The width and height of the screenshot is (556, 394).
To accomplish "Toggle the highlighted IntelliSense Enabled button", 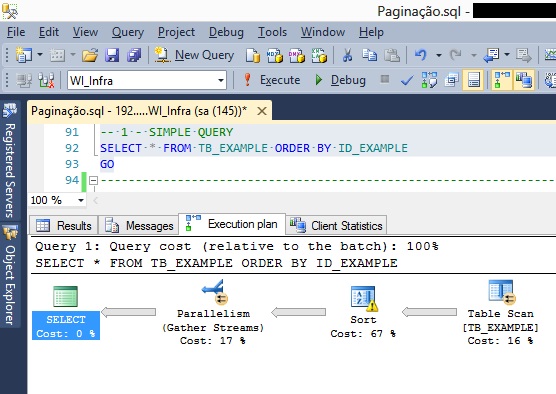I will 474,80.
